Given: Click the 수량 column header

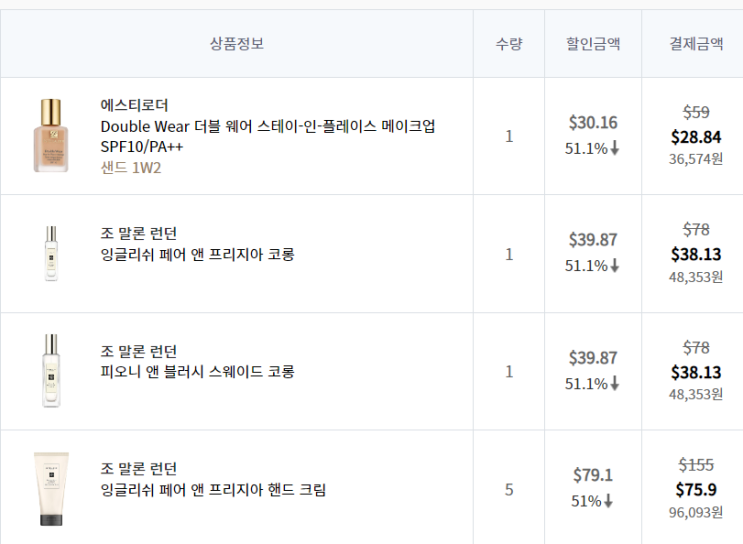Looking at the screenshot, I should [x=508, y=44].
